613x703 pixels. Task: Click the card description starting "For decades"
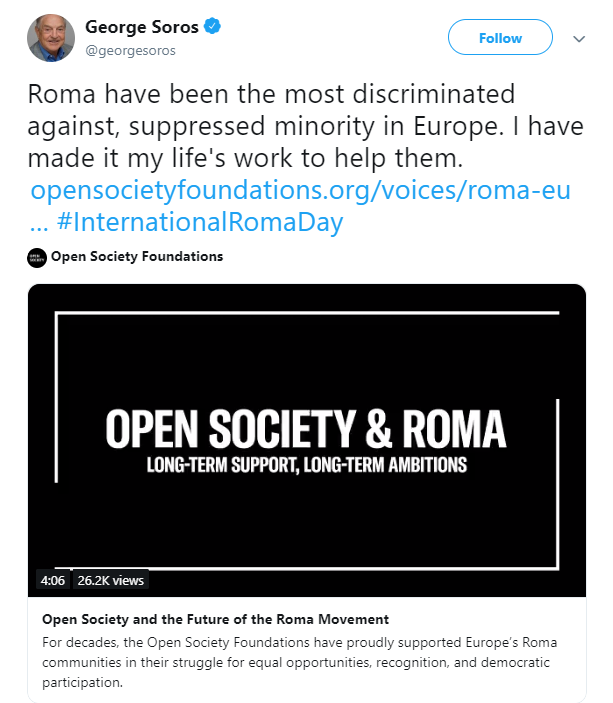(300, 662)
